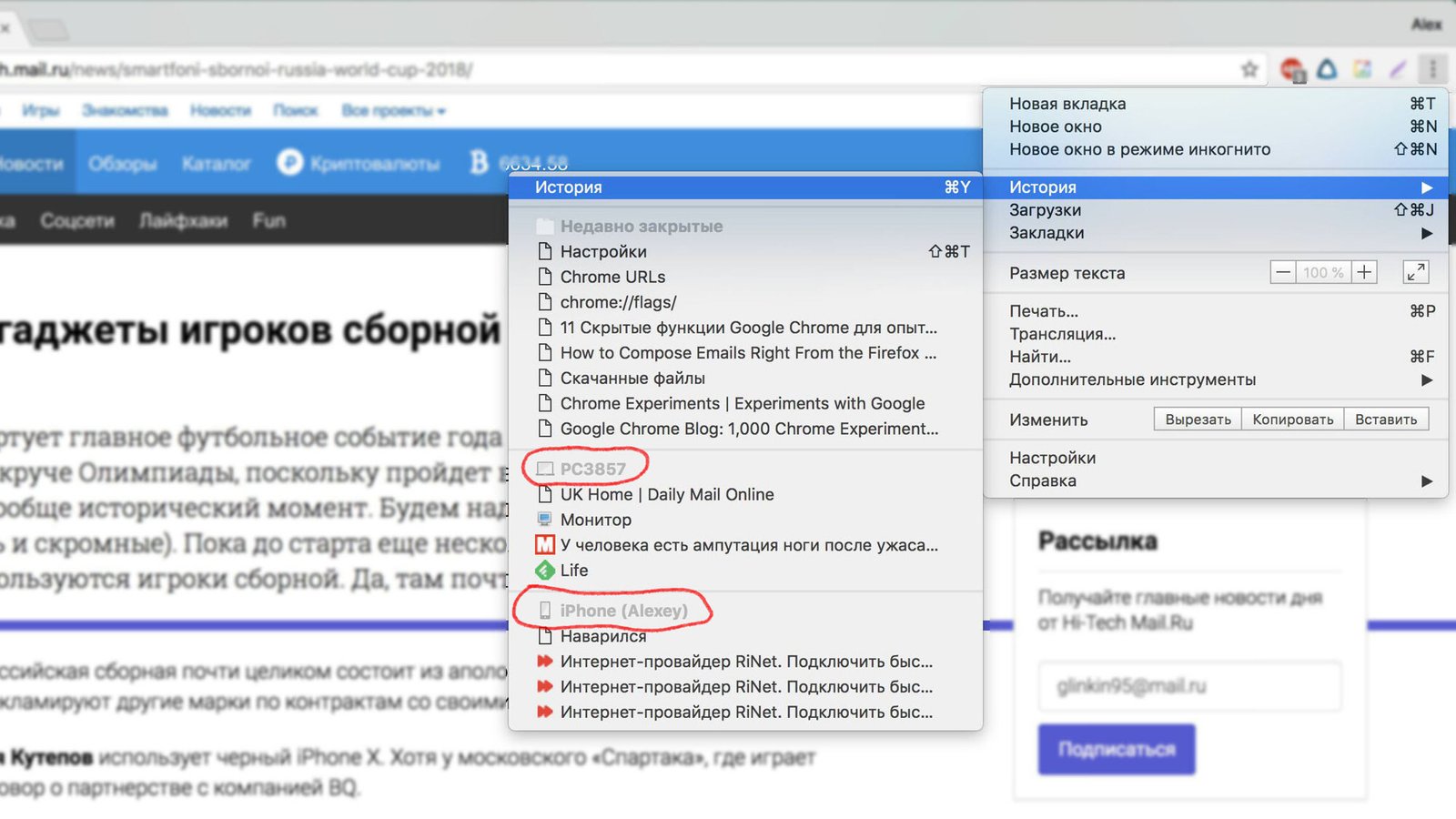Reopen recently closed Настройки tab

(745, 251)
